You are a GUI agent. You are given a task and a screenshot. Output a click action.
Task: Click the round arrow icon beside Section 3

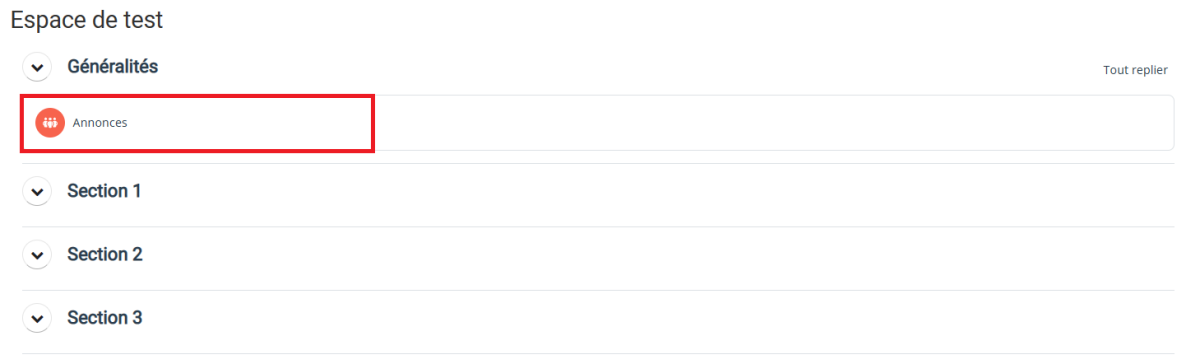37,318
